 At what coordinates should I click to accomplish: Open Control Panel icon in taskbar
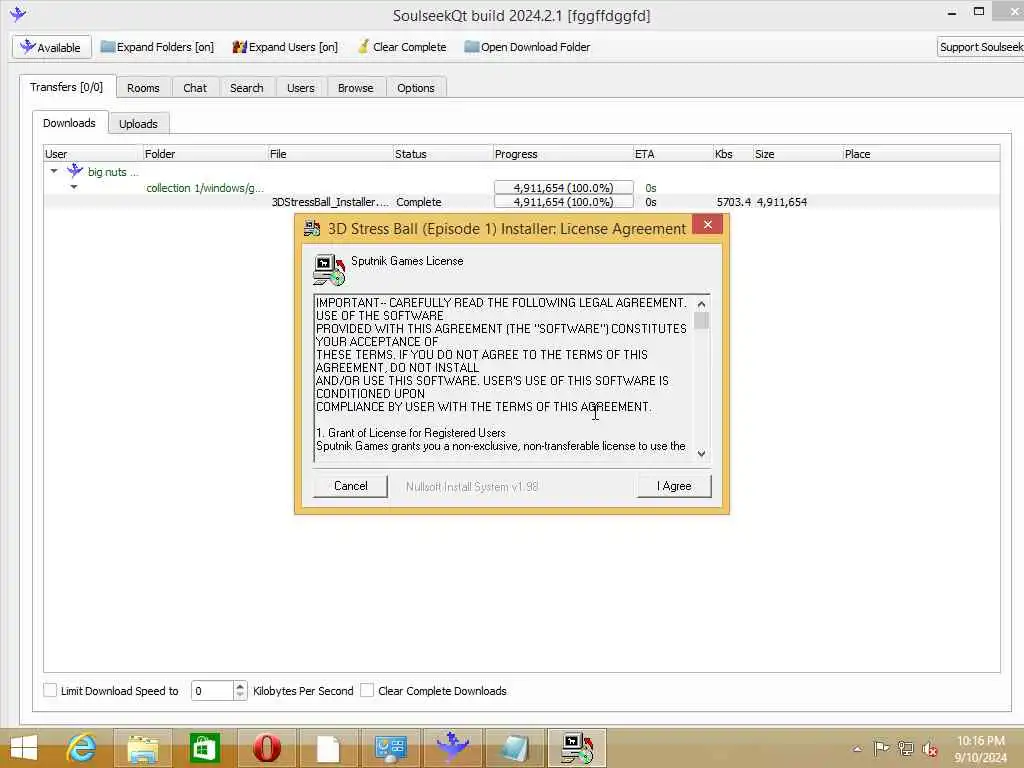click(x=390, y=748)
